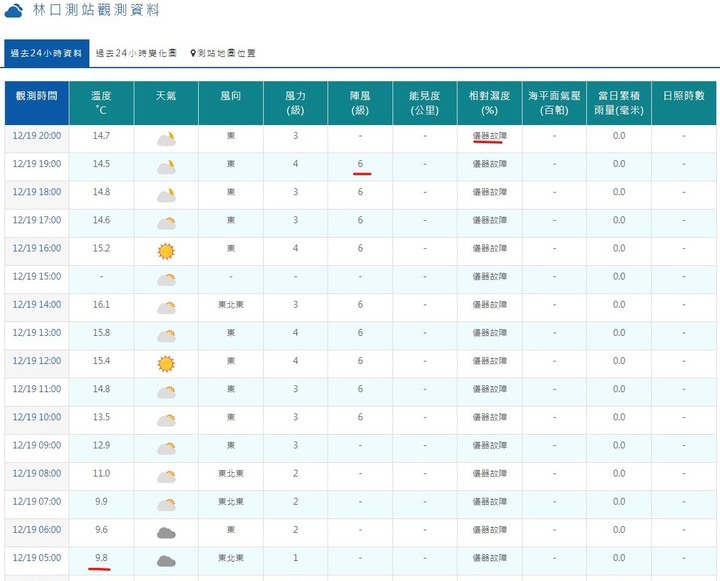The height and width of the screenshot is (581, 720).
Task: Click the weather icon for 12/19 11:00
Action: point(166,392)
